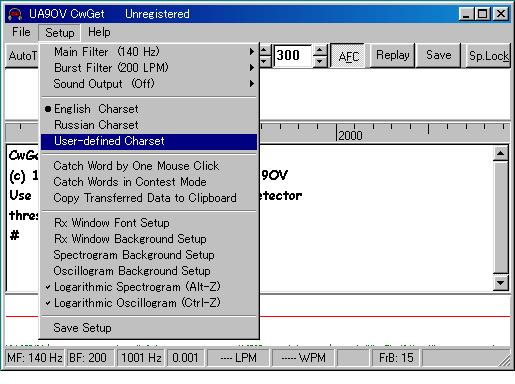
Task: Expand the Burst Filter (200 LPM) submenu
Action: click(149, 68)
